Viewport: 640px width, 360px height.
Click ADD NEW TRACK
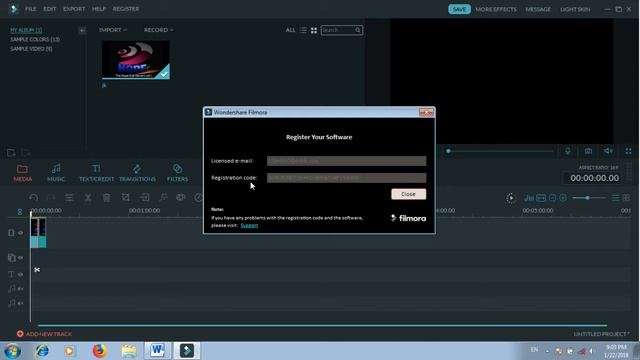tap(44, 334)
